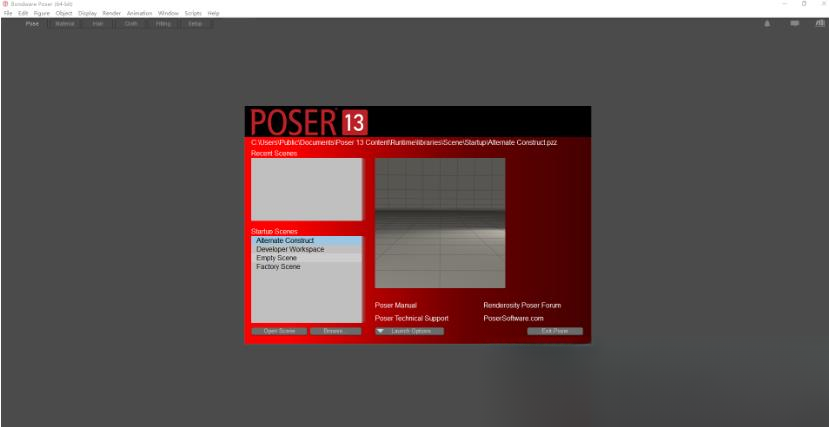Click the notification bell icon

[767, 24]
